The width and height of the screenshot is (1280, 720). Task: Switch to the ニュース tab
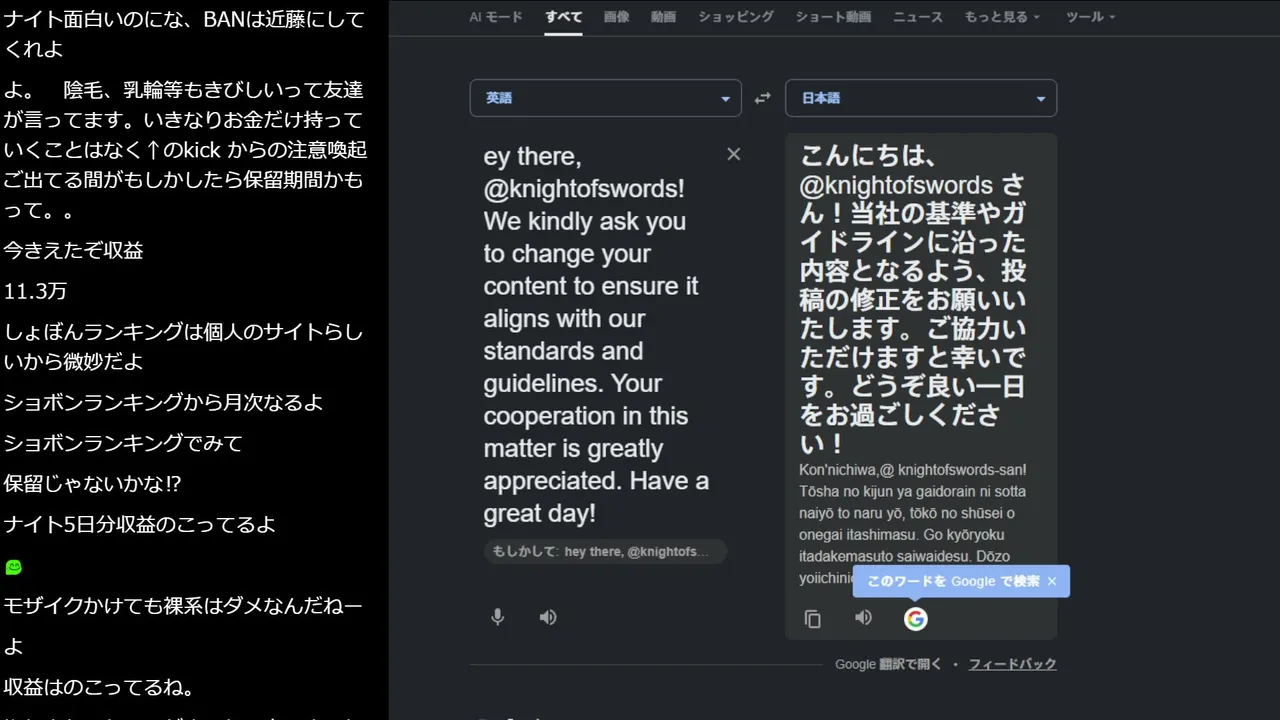coord(918,17)
